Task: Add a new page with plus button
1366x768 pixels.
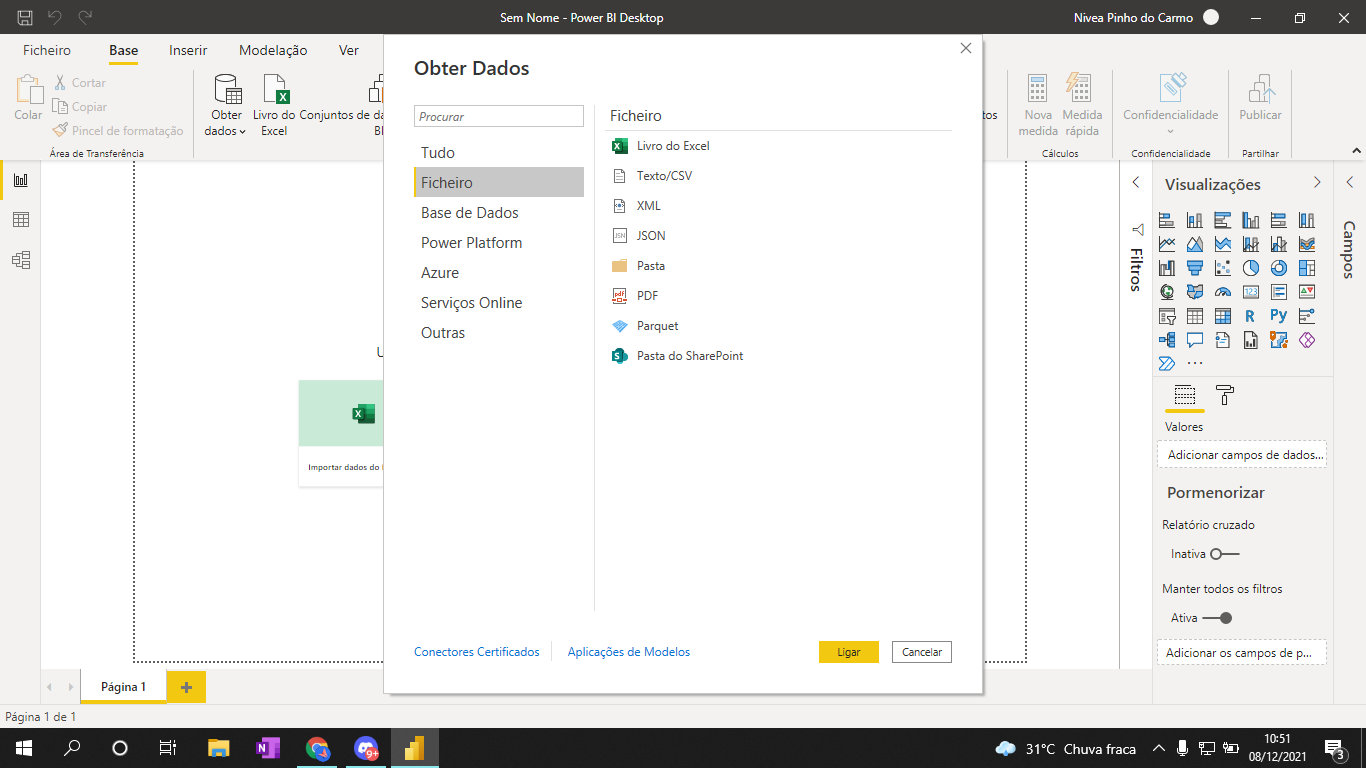Action: point(186,687)
